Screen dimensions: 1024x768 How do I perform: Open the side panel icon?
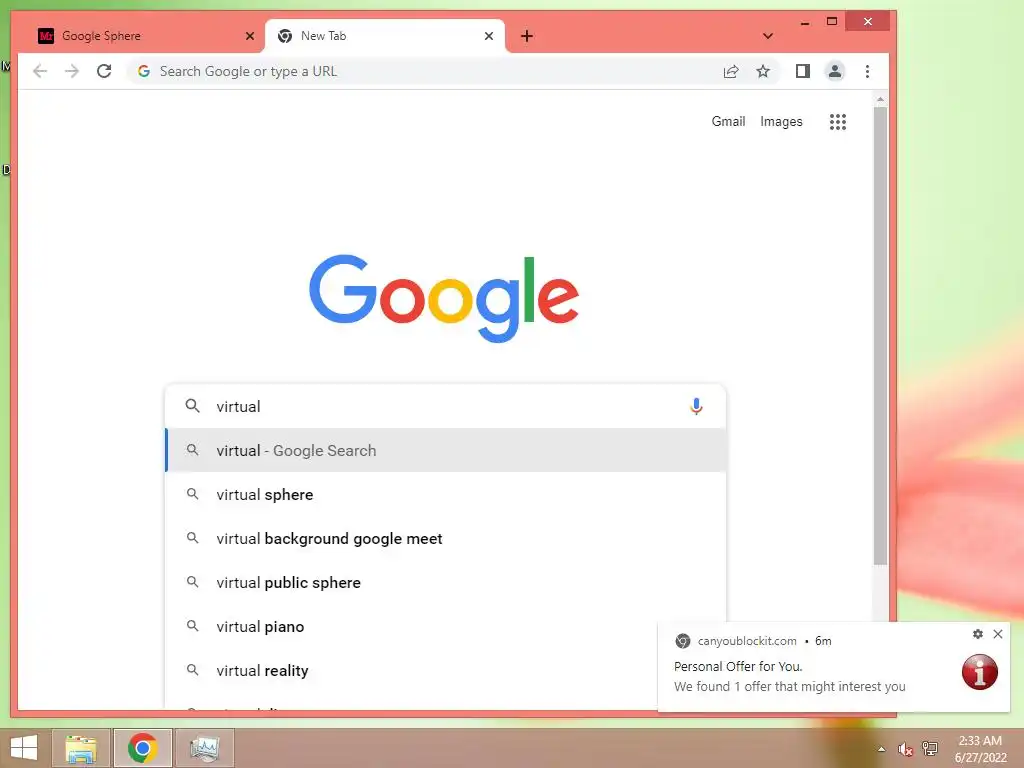point(803,71)
